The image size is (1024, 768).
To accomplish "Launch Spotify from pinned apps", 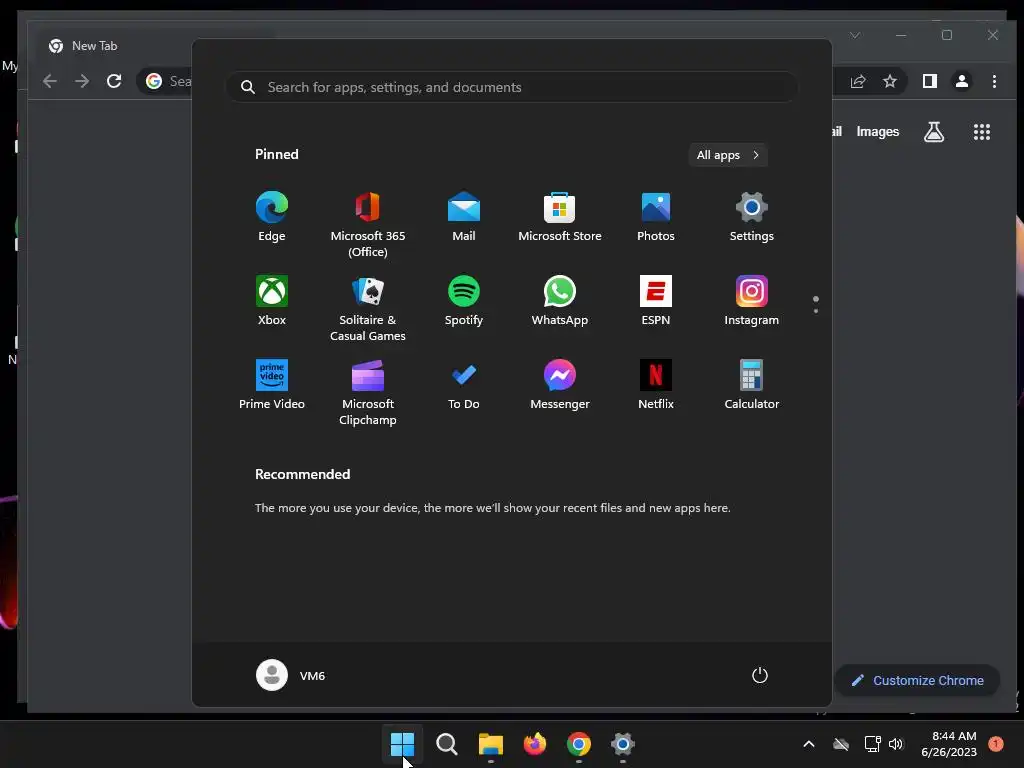I will click(x=464, y=300).
